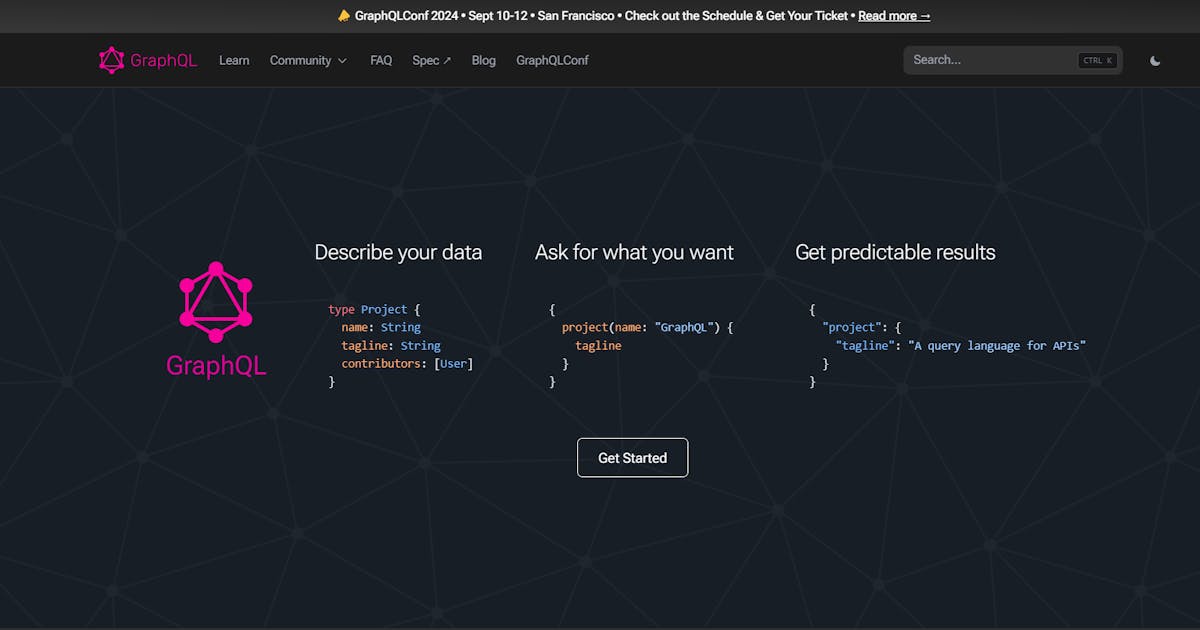Open the GraphQLConf nav link
The height and width of the screenshot is (630, 1200).
pos(552,60)
